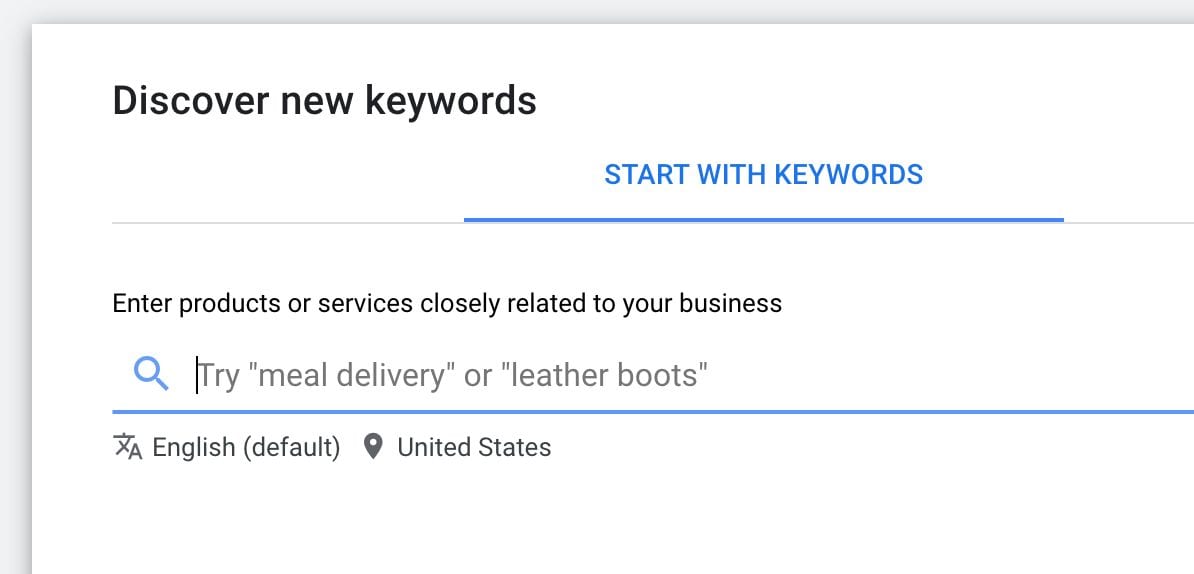
Task: Click the translate language icon
Action: 128,447
